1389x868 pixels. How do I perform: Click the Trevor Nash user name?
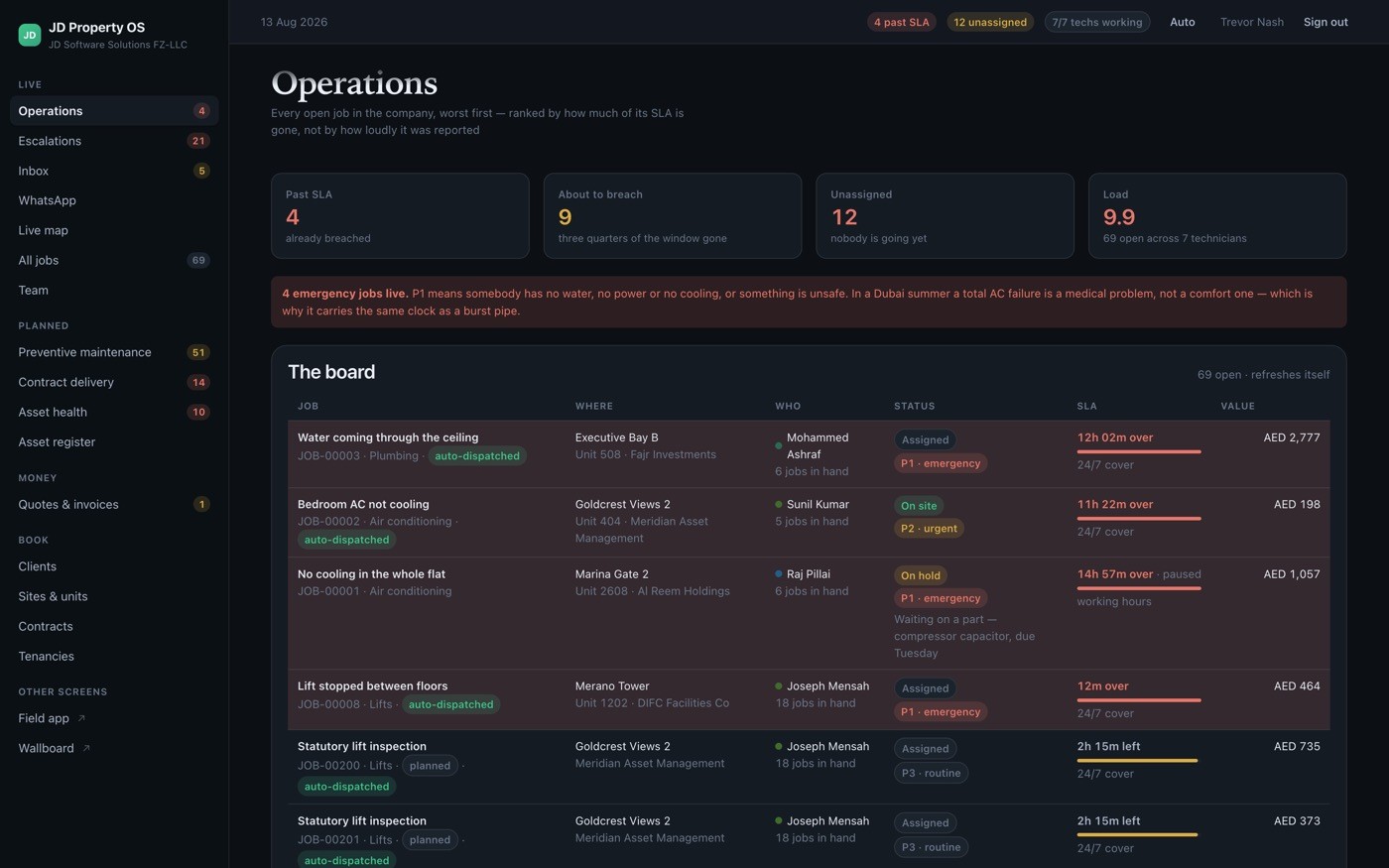click(1251, 22)
